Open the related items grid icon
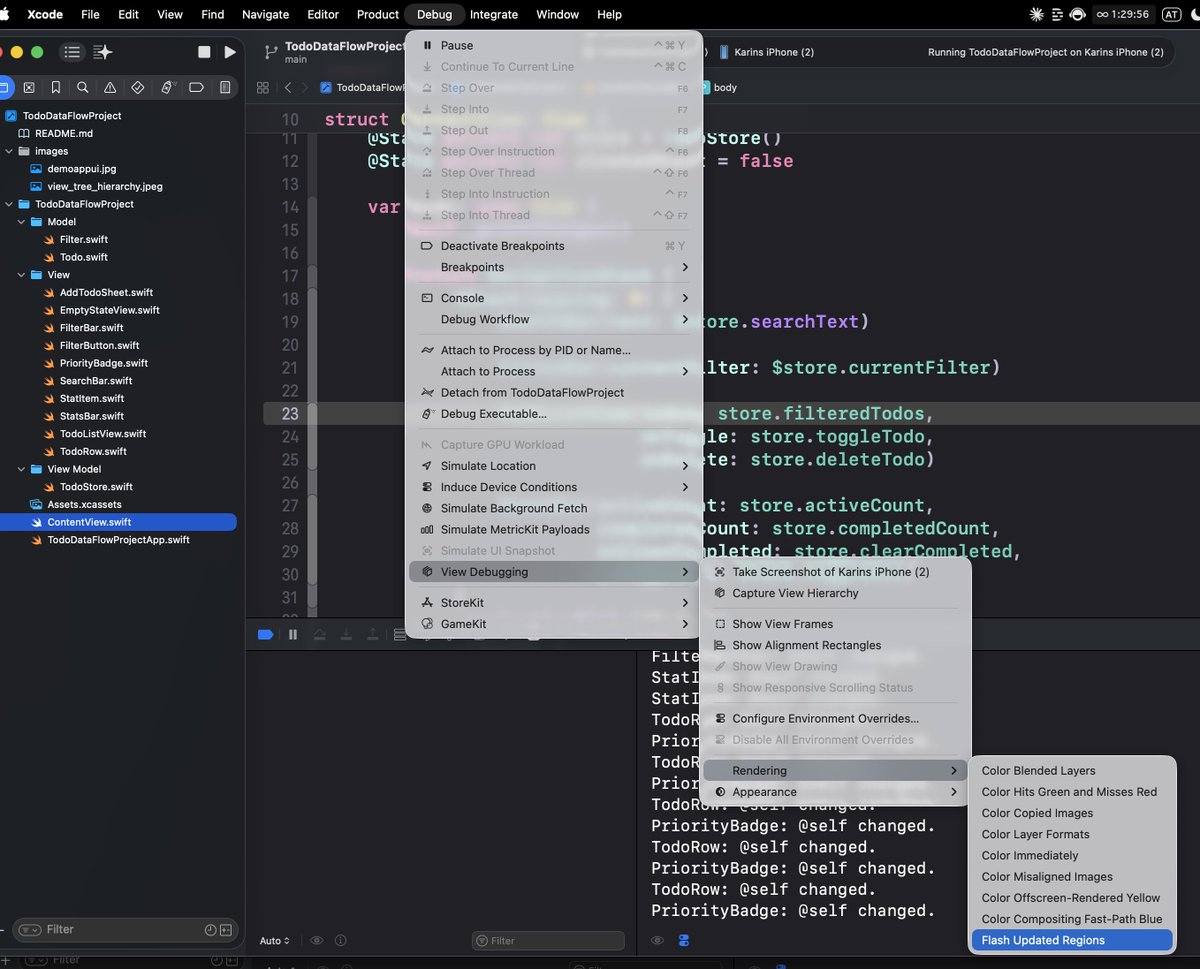The height and width of the screenshot is (969, 1200). (262, 88)
